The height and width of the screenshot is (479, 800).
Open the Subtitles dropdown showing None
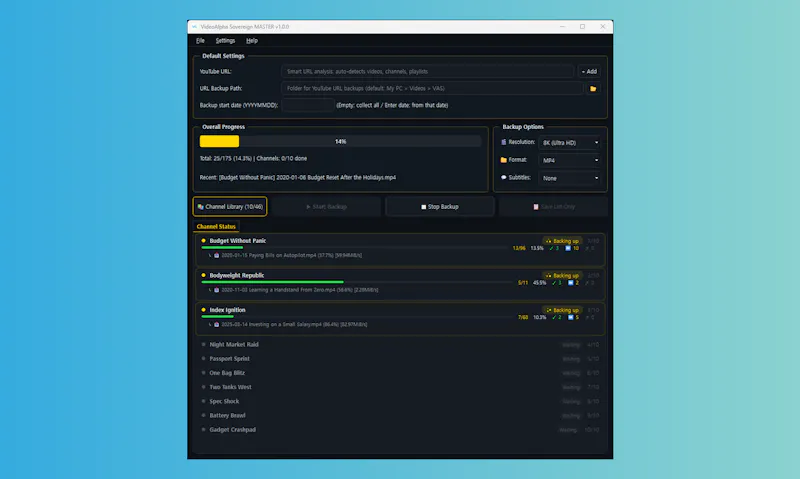[x=569, y=178]
